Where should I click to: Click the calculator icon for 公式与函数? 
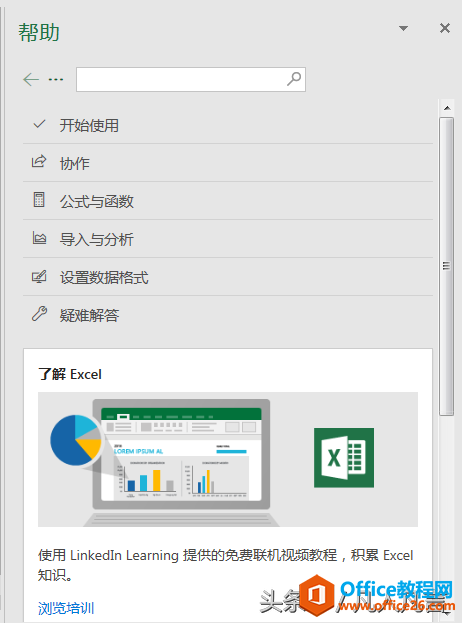tap(39, 200)
